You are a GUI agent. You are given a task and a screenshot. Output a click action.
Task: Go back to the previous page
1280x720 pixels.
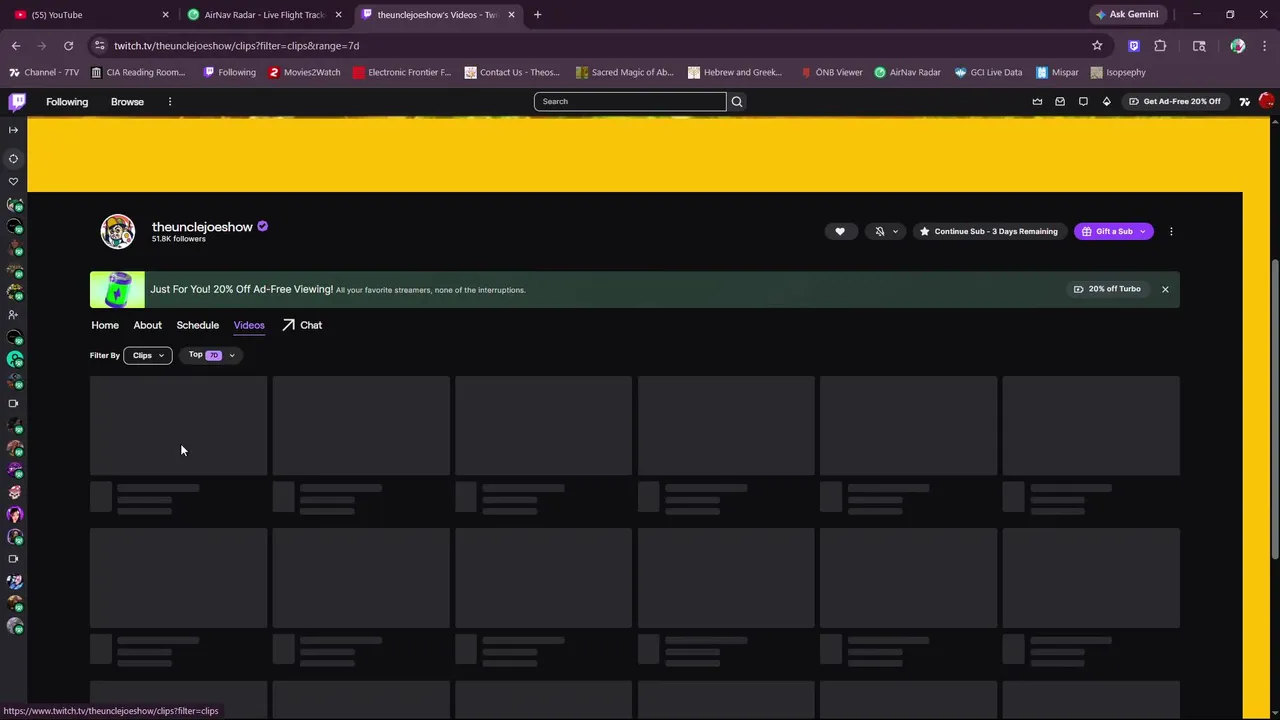click(16, 45)
